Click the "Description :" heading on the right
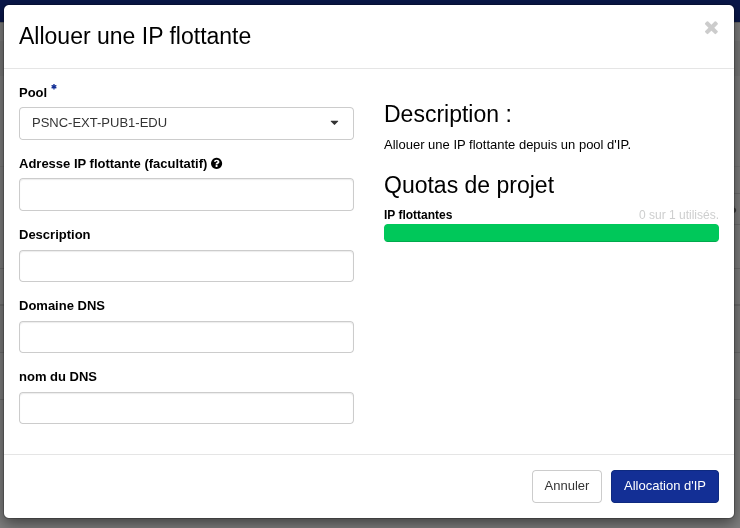The width and height of the screenshot is (740, 528). [x=447, y=114]
